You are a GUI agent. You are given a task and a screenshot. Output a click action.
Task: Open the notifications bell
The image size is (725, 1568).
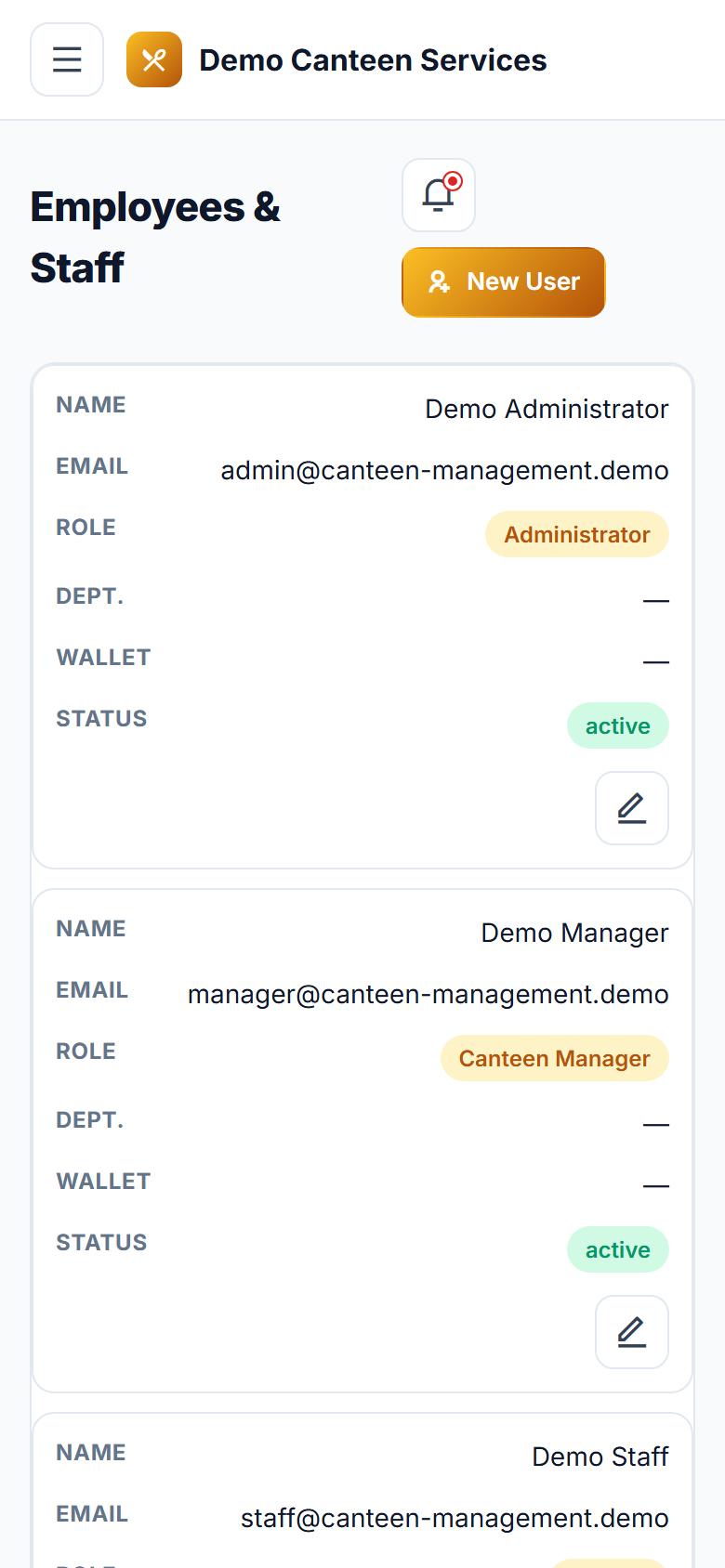[439, 195]
